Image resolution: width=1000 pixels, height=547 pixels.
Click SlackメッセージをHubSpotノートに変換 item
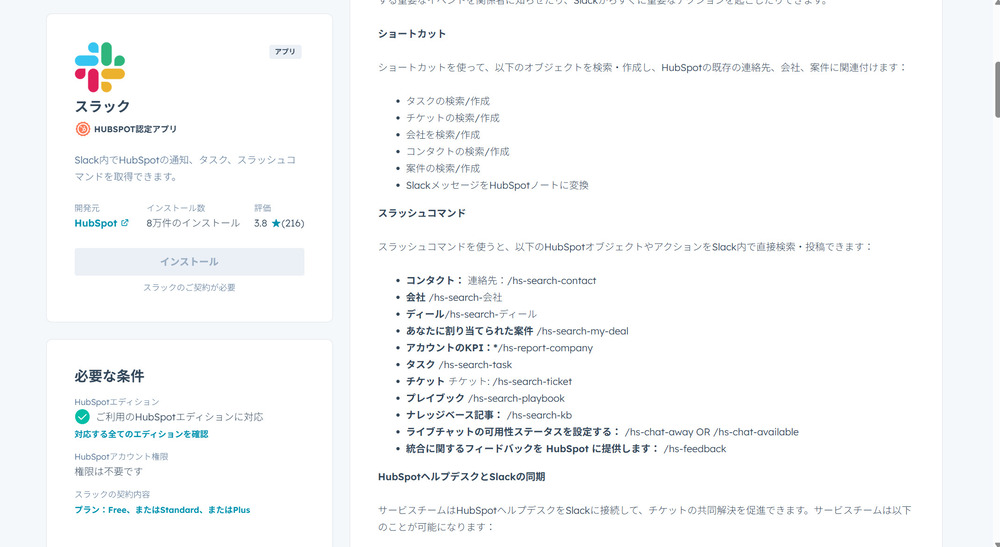pyautogui.click(x=497, y=186)
